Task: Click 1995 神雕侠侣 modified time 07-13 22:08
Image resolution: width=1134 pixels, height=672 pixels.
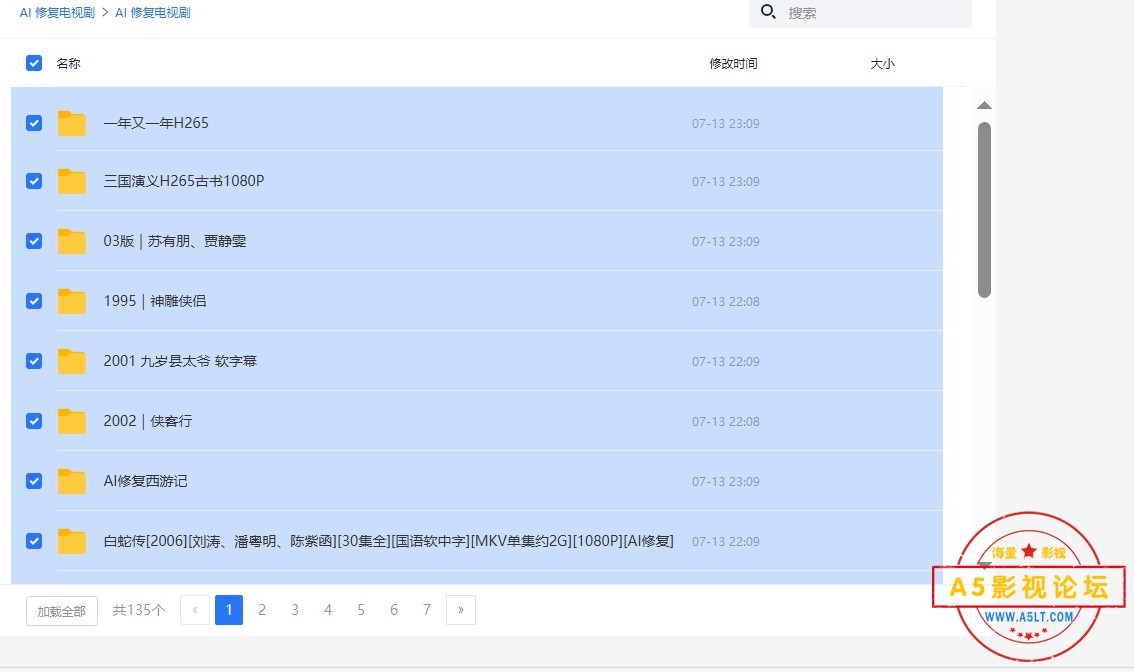Action: (x=725, y=302)
